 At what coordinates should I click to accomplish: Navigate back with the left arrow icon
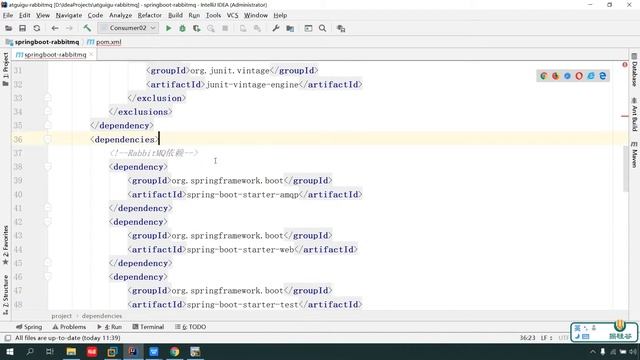55,28
